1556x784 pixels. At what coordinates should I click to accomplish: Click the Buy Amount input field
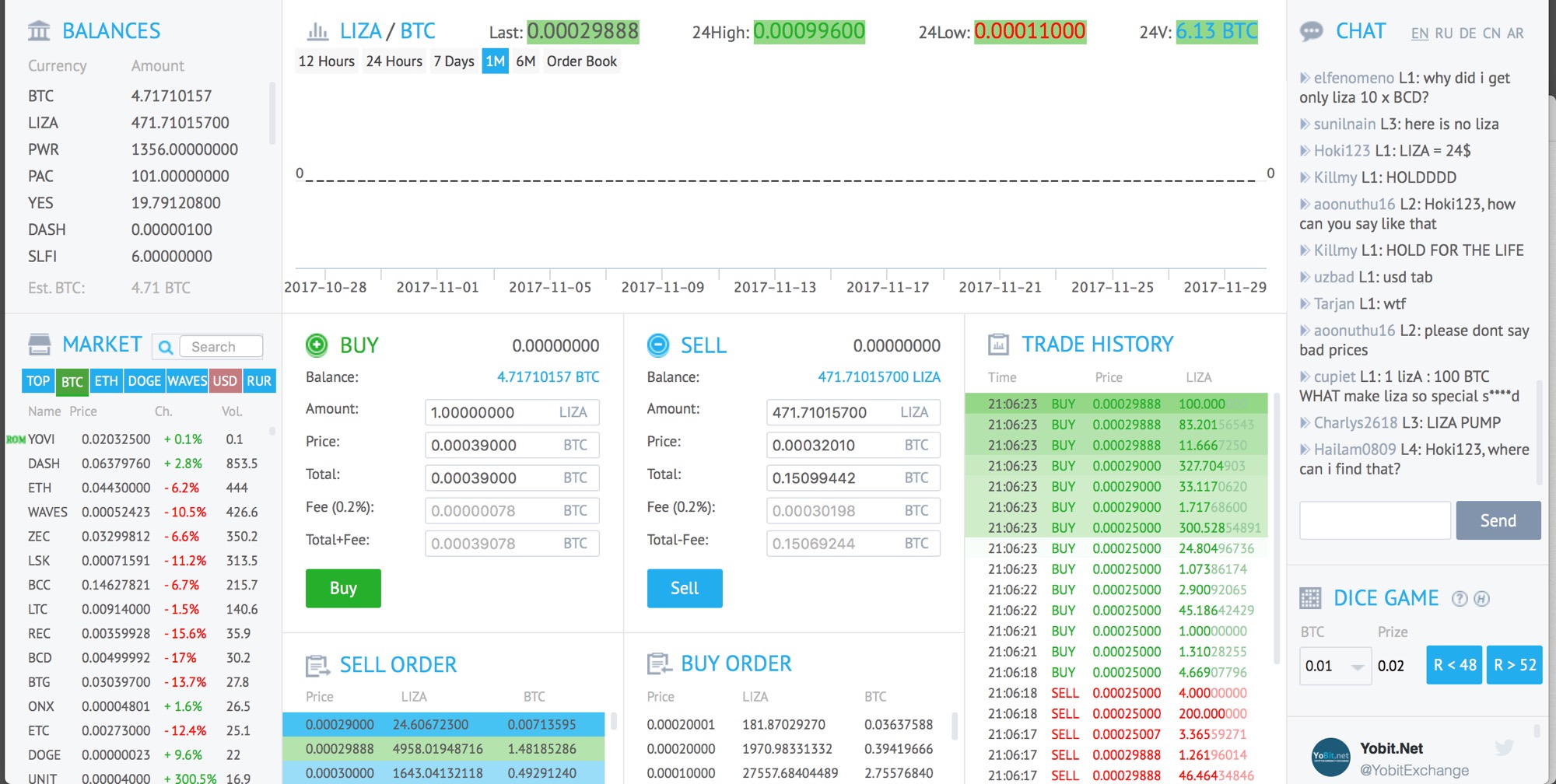tap(512, 412)
